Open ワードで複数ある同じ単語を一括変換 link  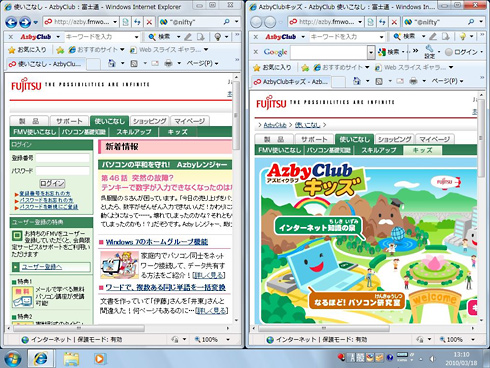click(165, 287)
